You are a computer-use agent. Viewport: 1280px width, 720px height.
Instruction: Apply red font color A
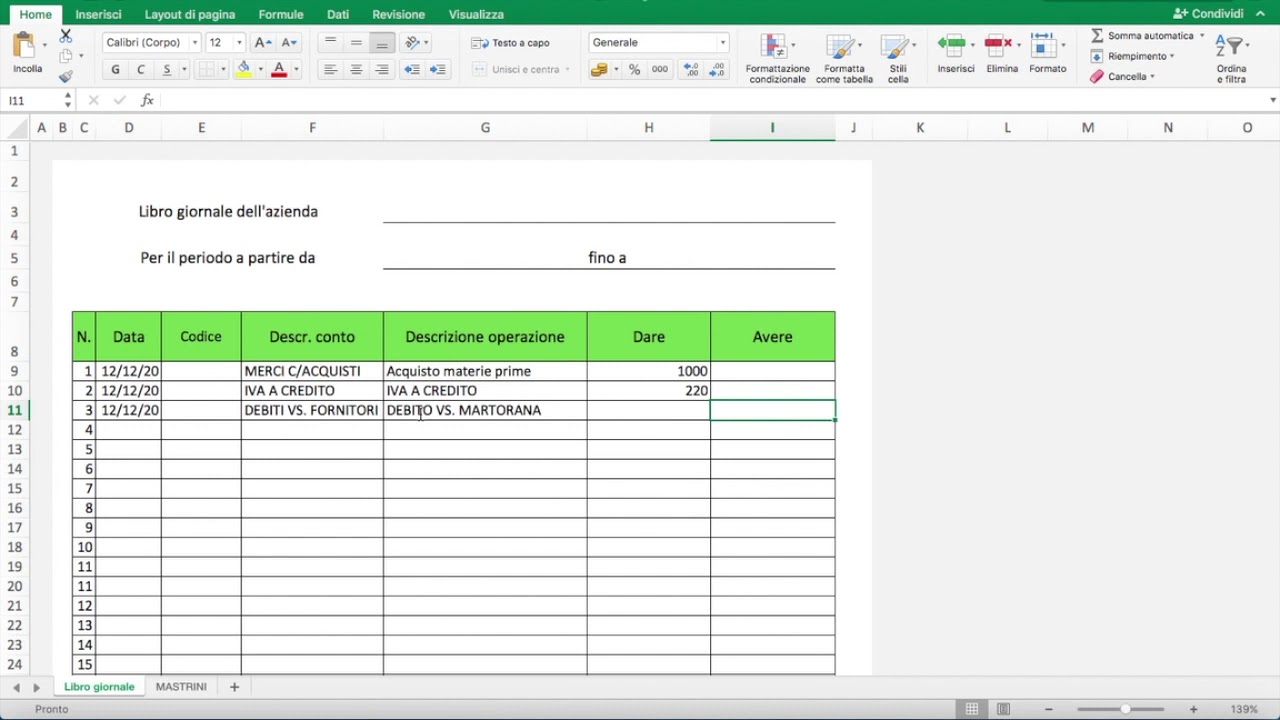[x=279, y=70]
